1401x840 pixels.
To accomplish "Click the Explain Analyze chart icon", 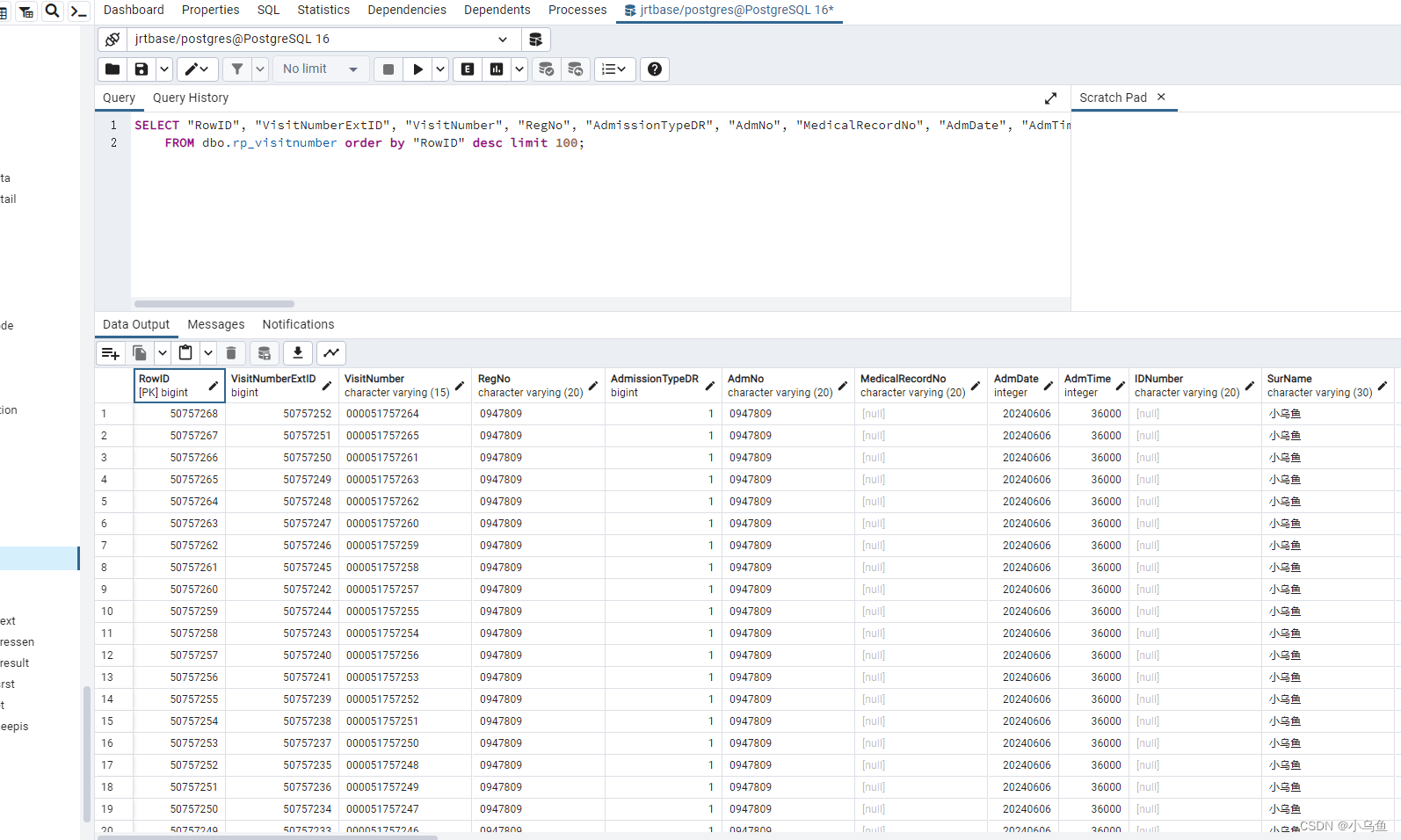I will (497, 69).
